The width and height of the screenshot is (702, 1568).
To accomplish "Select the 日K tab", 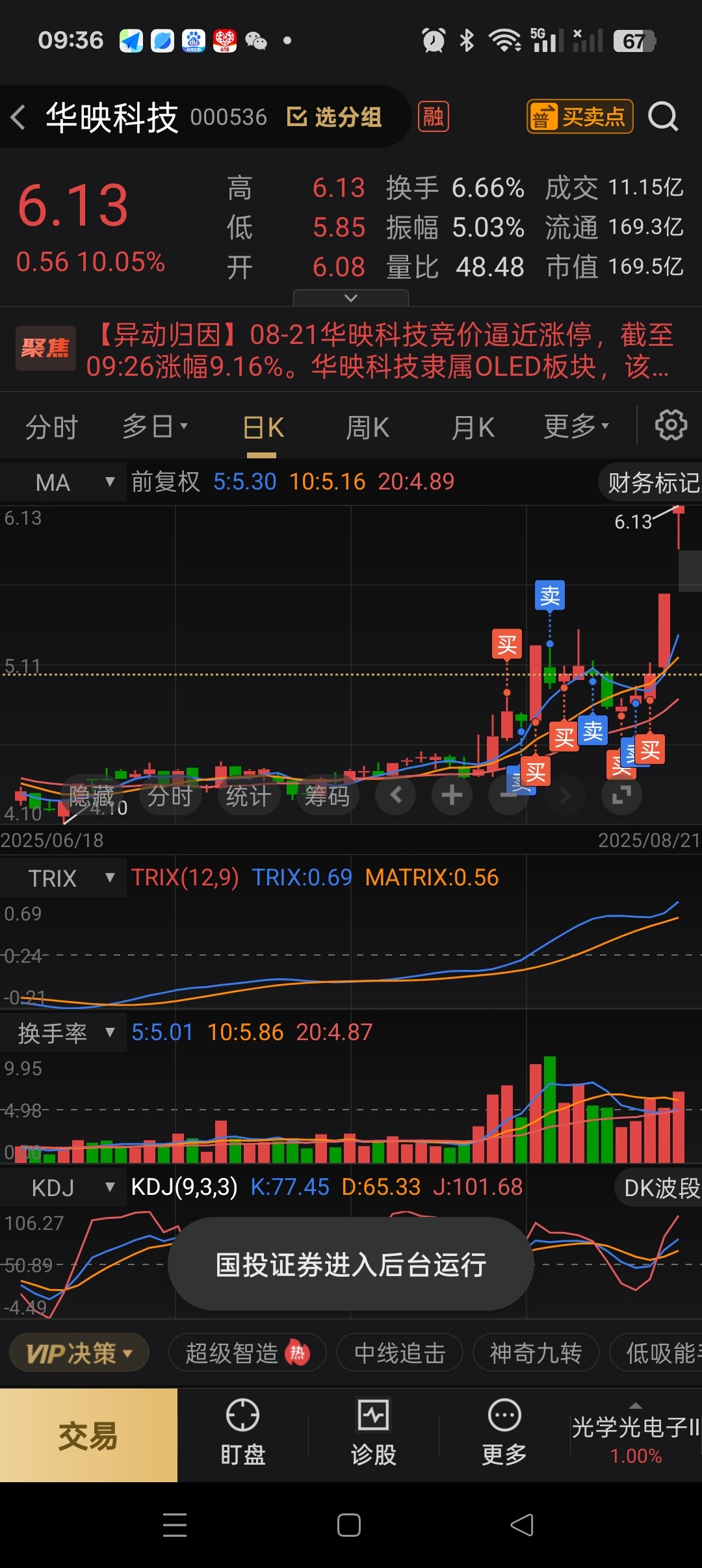I will 263,428.
